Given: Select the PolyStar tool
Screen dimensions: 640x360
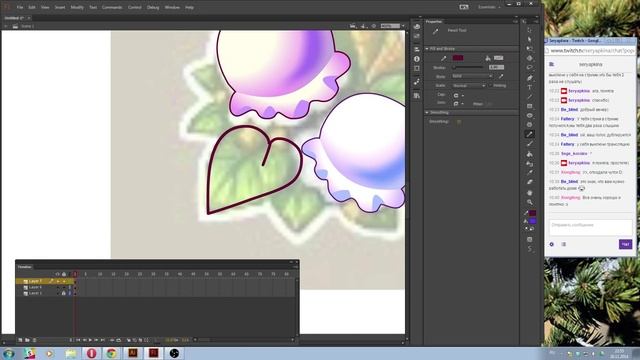Looking at the screenshot, I should click(x=529, y=125).
